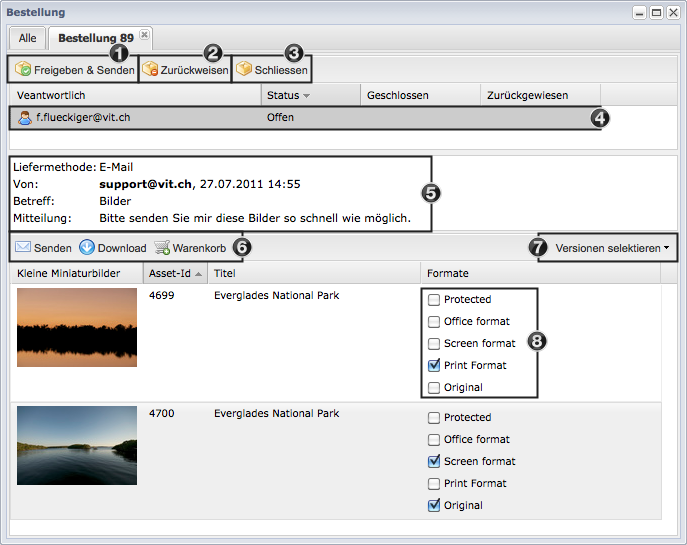The width and height of the screenshot is (687, 545).
Task: Click the user icon beside f.flueckiger@vit.ch
Action: coord(25,117)
